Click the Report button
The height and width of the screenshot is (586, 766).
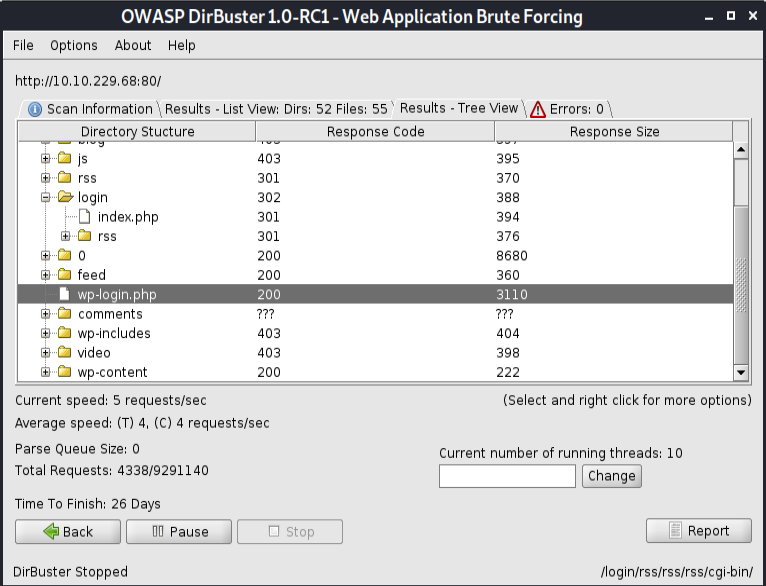pos(699,531)
